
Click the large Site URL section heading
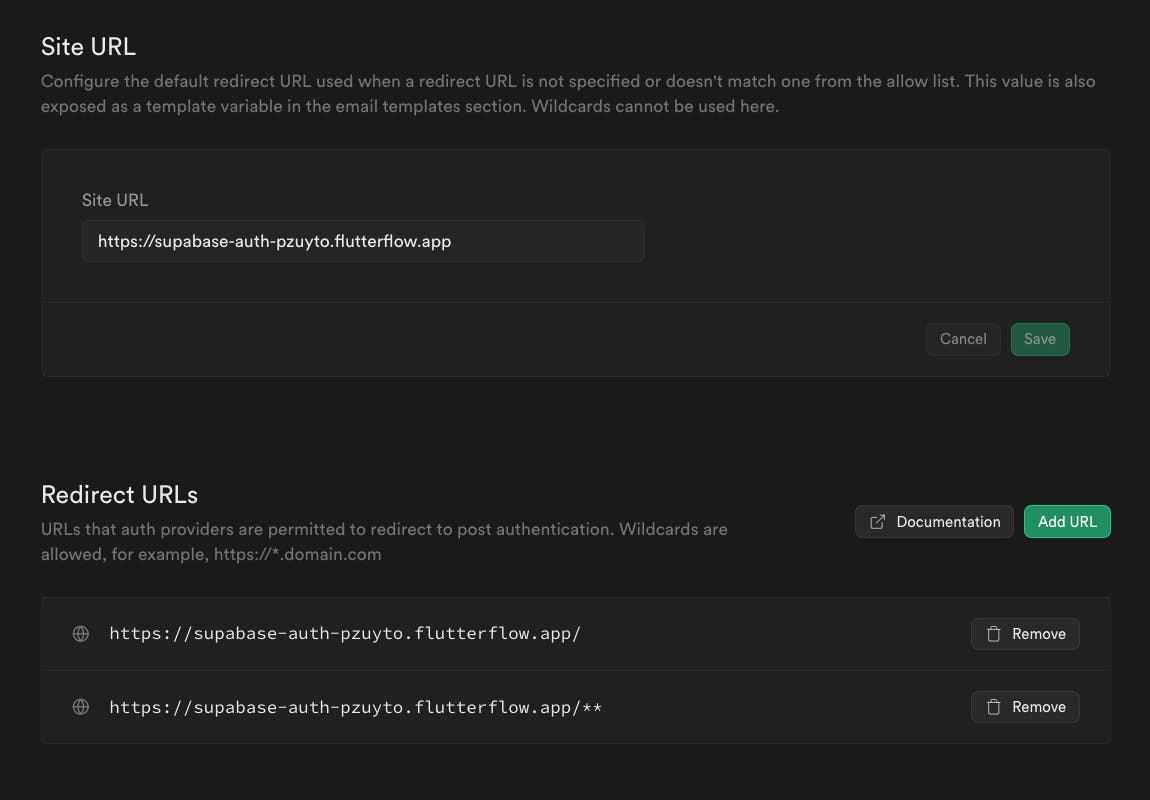(x=88, y=46)
